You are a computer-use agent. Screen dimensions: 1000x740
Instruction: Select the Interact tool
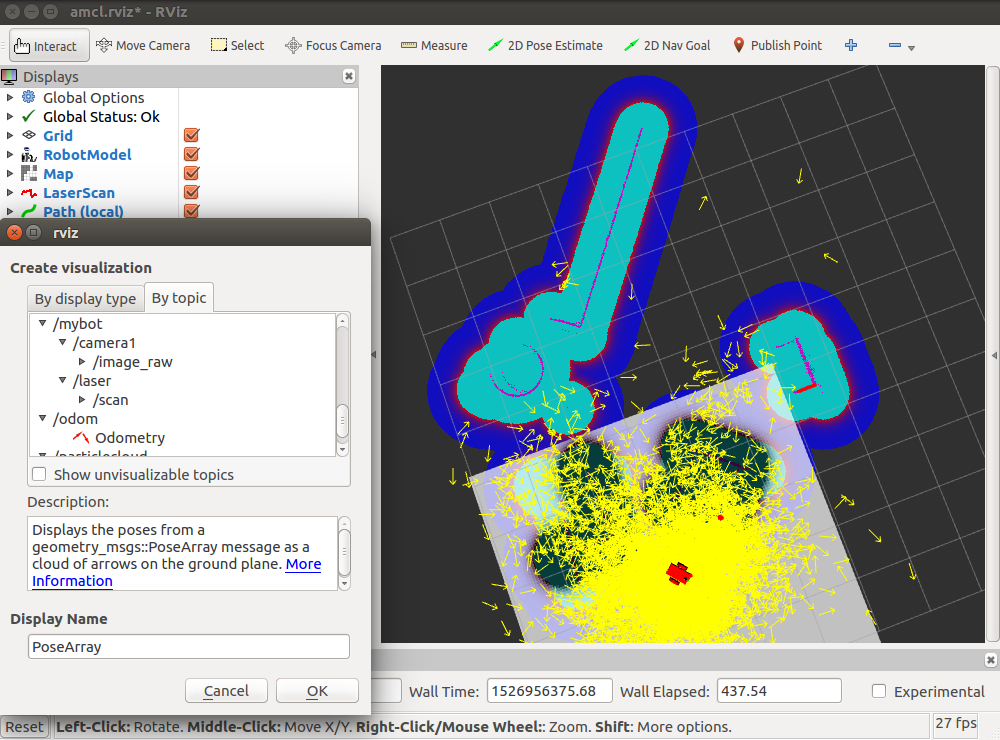click(49, 45)
